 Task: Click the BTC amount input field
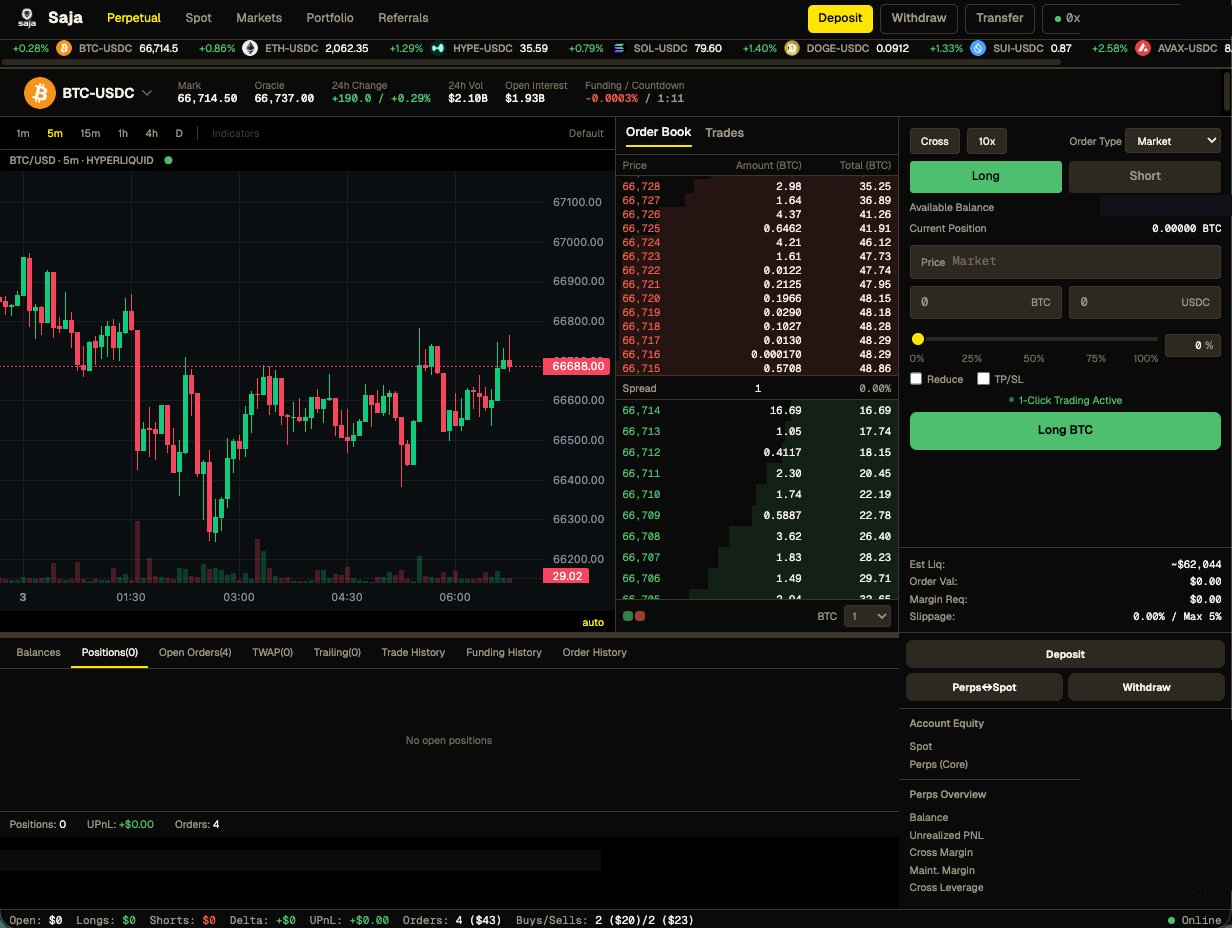985,302
